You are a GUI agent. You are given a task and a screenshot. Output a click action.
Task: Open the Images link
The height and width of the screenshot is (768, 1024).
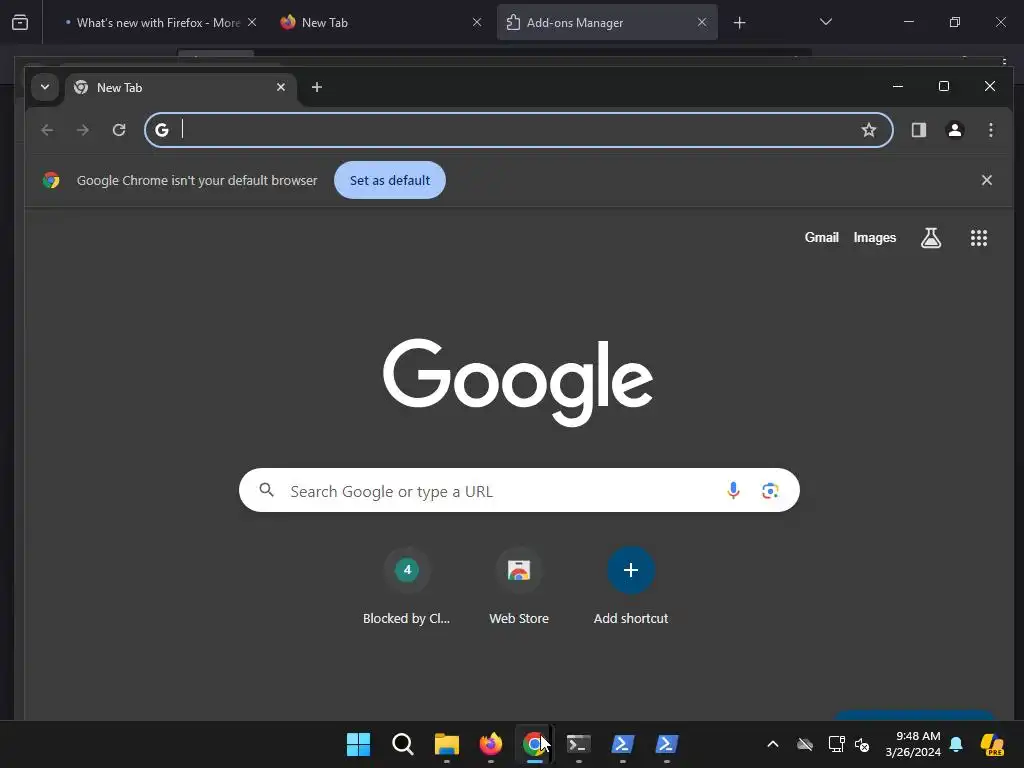(x=874, y=238)
